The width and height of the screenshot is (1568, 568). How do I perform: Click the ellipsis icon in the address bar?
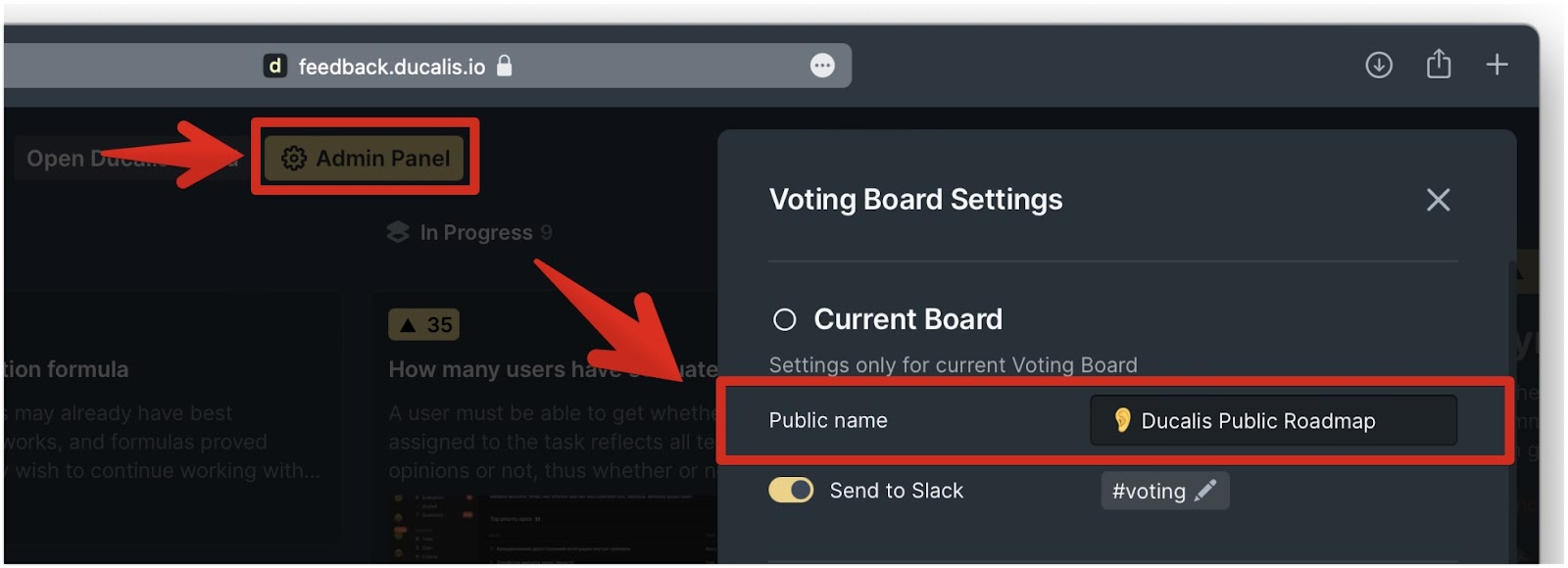click(x=822, y=66)
